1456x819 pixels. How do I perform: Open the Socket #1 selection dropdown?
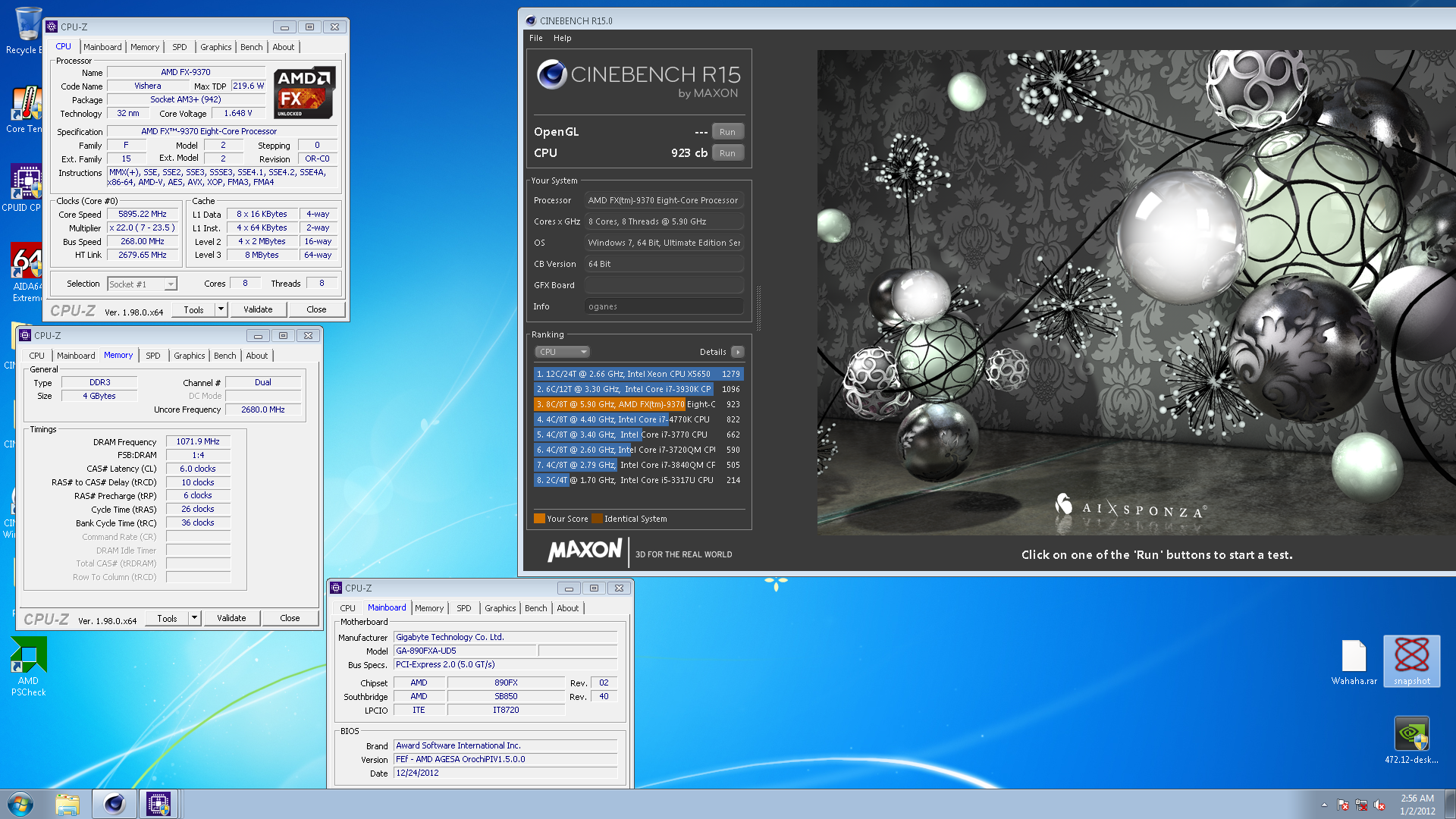pyautogui.click(x=142, y=284)
